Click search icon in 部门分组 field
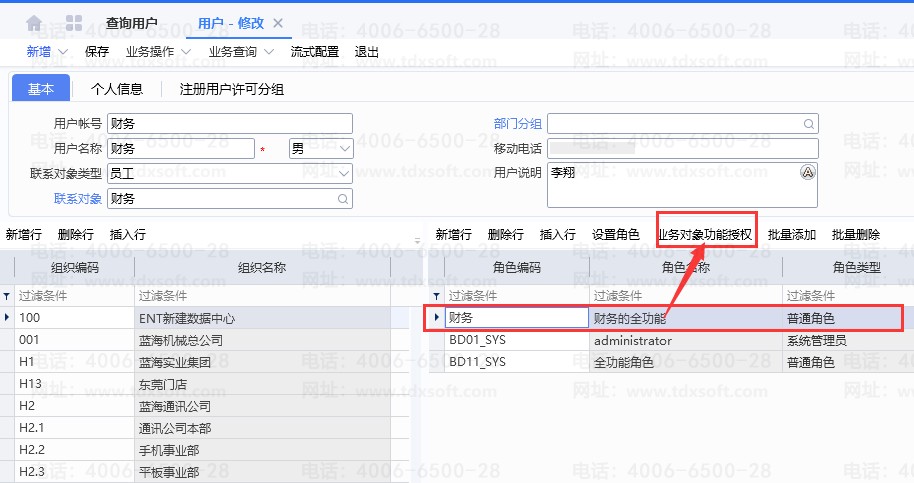Image resolution: width=914 pixels, height=483 pixels. [808, 124]
